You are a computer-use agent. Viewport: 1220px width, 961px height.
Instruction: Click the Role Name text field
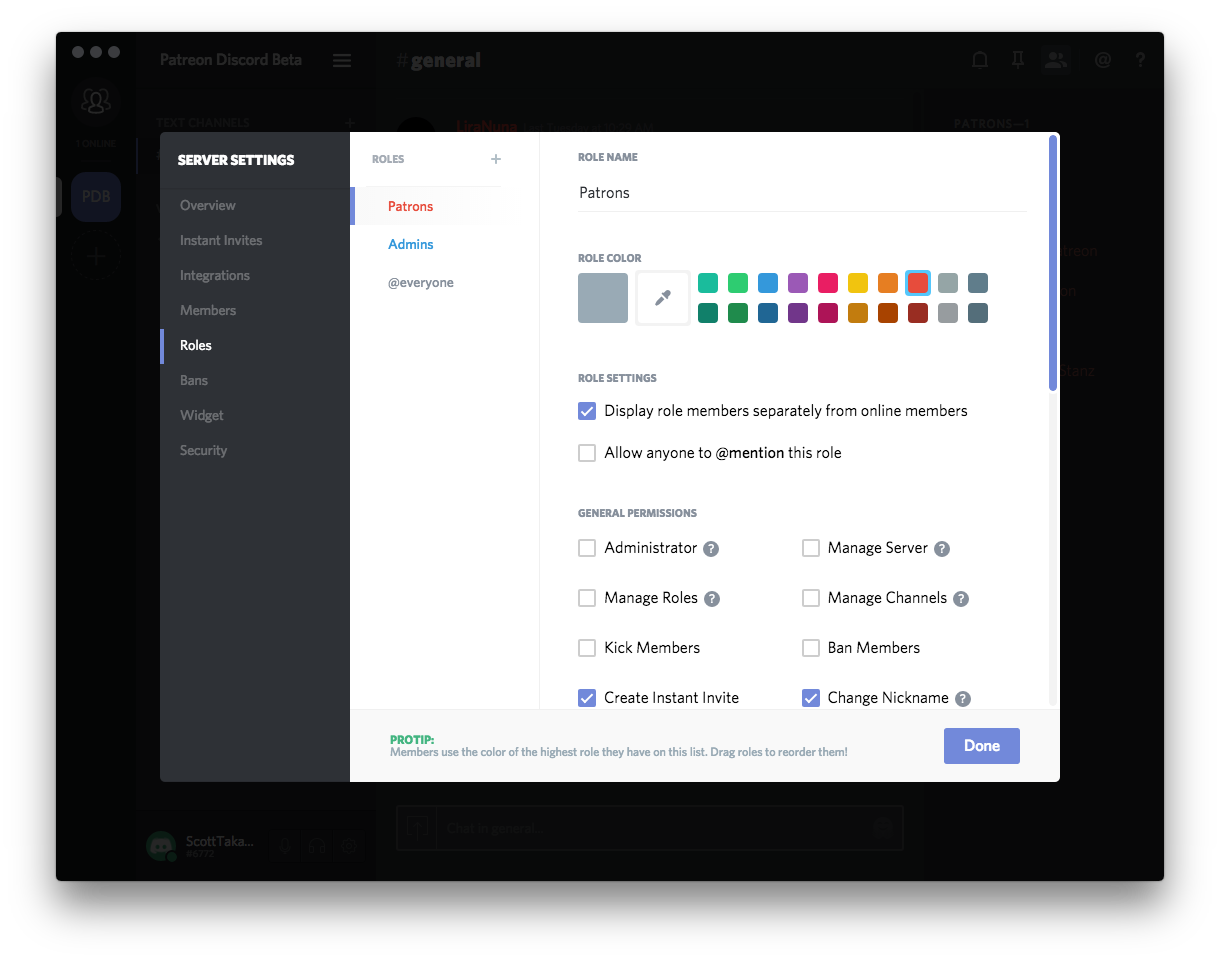click(802, 193)
